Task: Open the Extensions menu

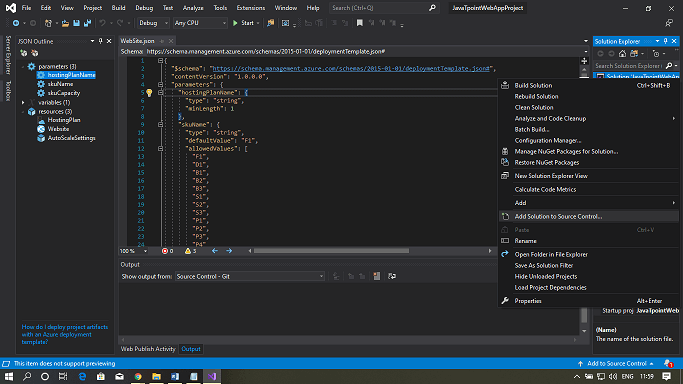Action: (250, 8)
